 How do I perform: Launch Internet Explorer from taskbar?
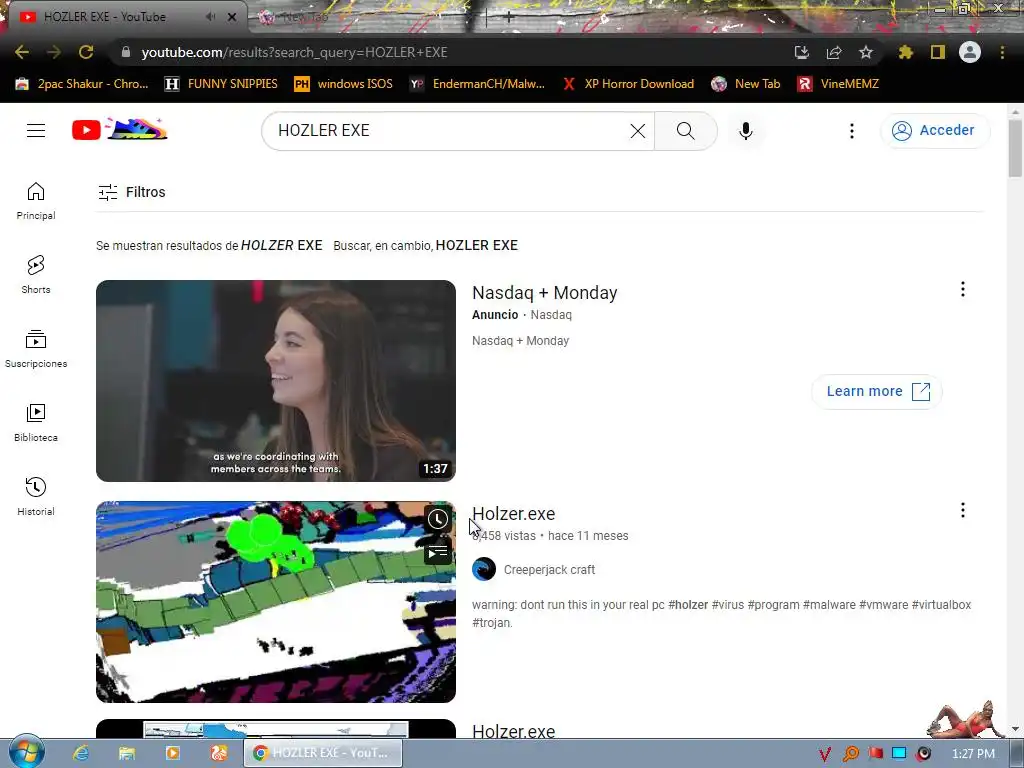[81, 753]
